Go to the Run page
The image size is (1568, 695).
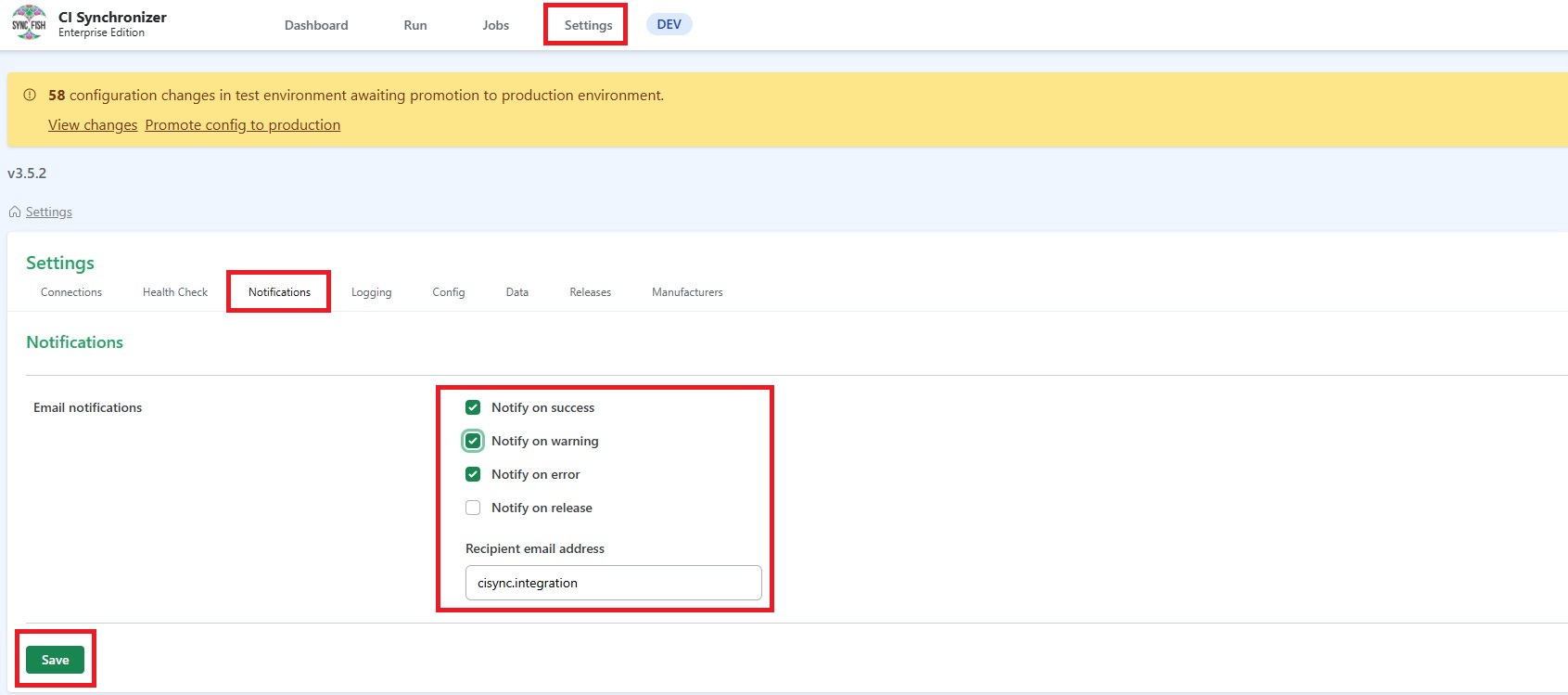[415, 25]
